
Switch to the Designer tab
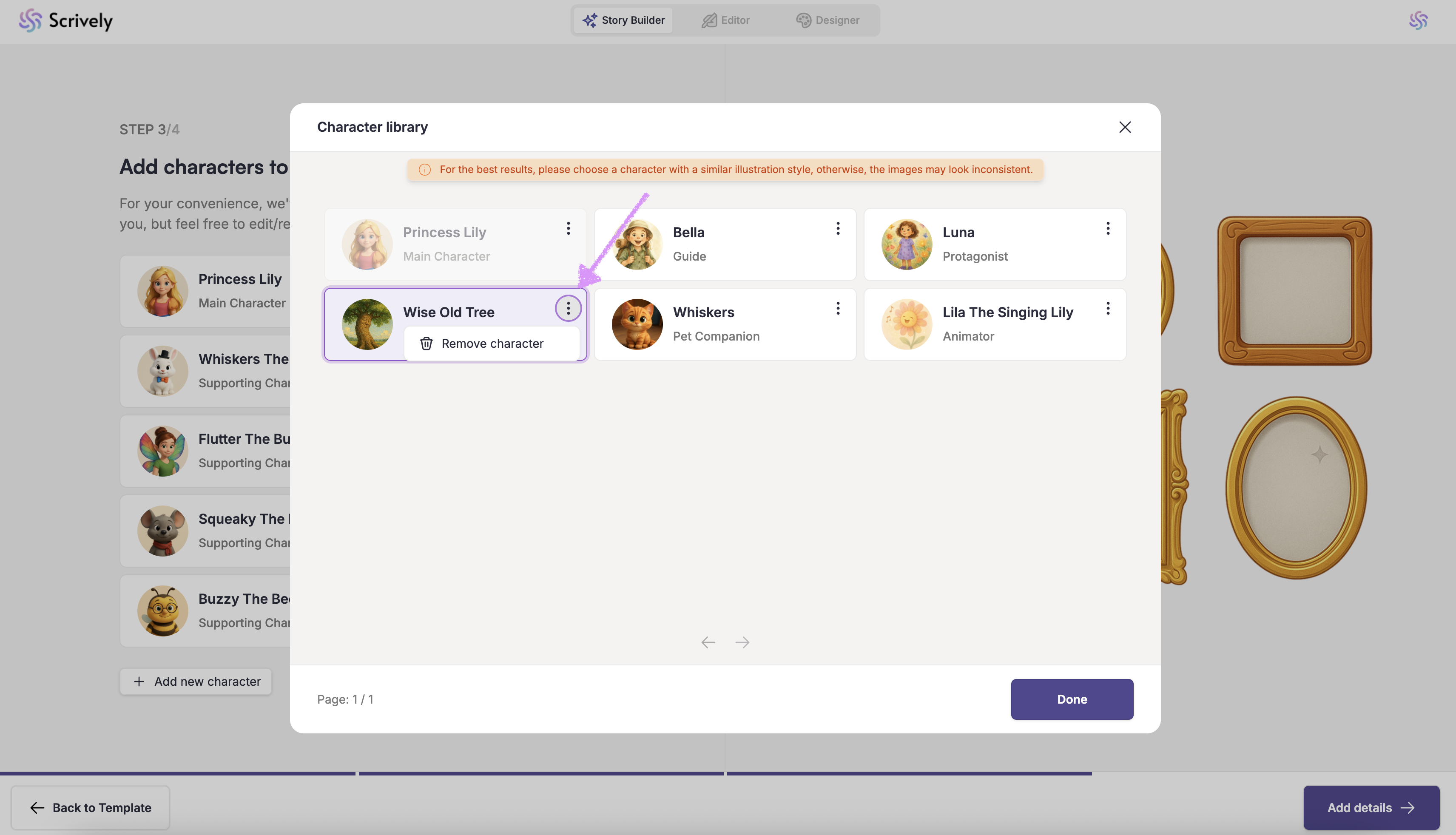[828, 20]
